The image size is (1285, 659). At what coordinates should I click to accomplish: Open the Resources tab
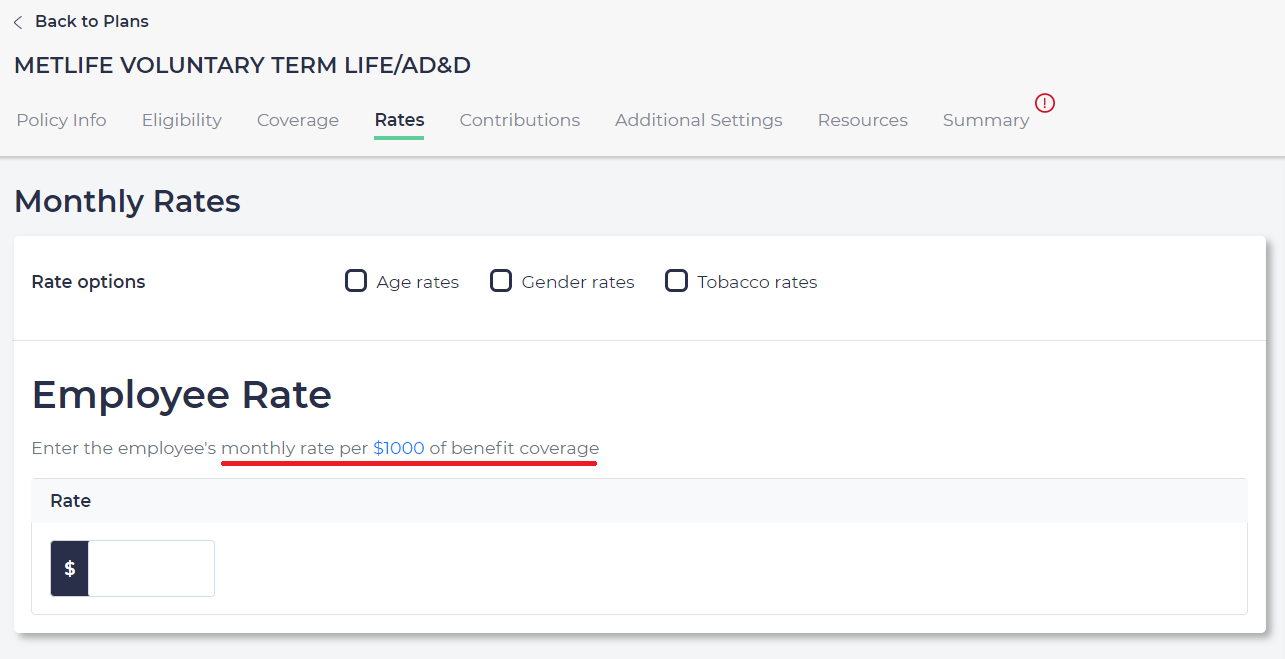point(862,120)
